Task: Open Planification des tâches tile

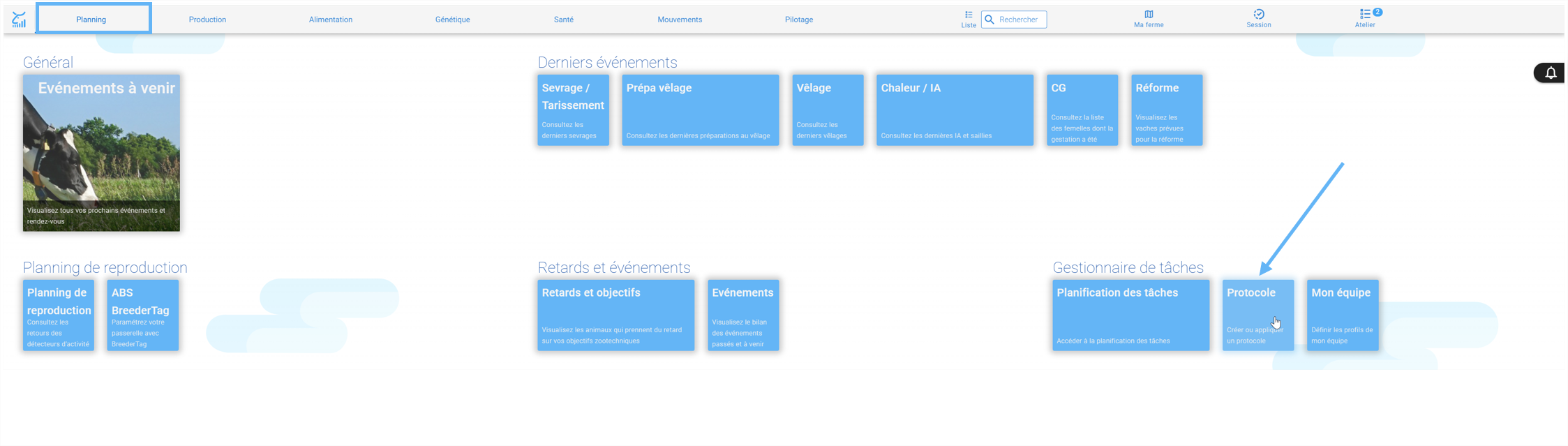Action: point(1131,315)
